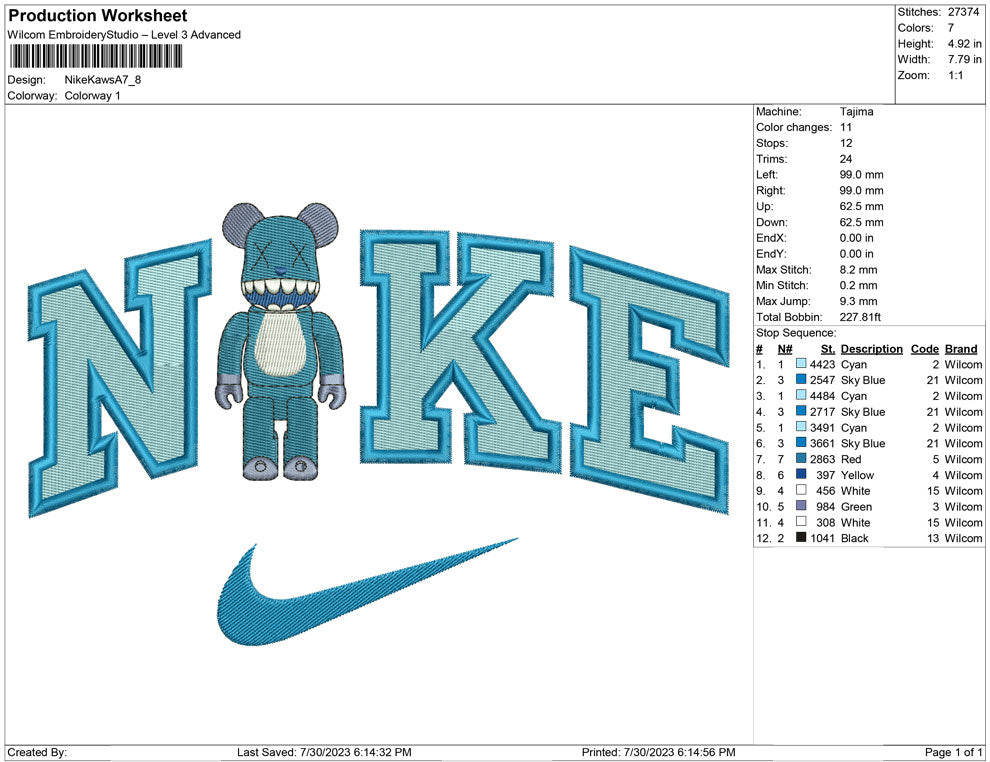Click the barcode below the software name
990x762 pixels.
(96, 57)
